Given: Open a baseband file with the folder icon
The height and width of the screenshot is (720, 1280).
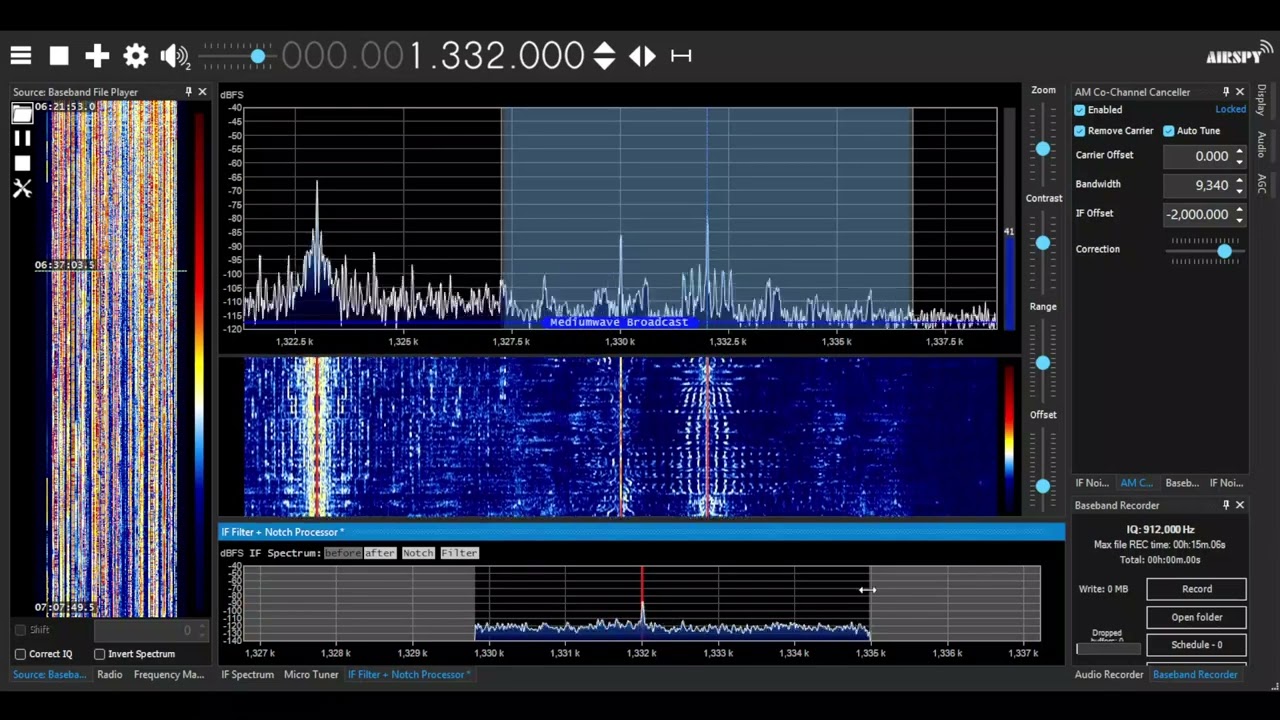Looking at the screenshot, I should coord(22,114).
